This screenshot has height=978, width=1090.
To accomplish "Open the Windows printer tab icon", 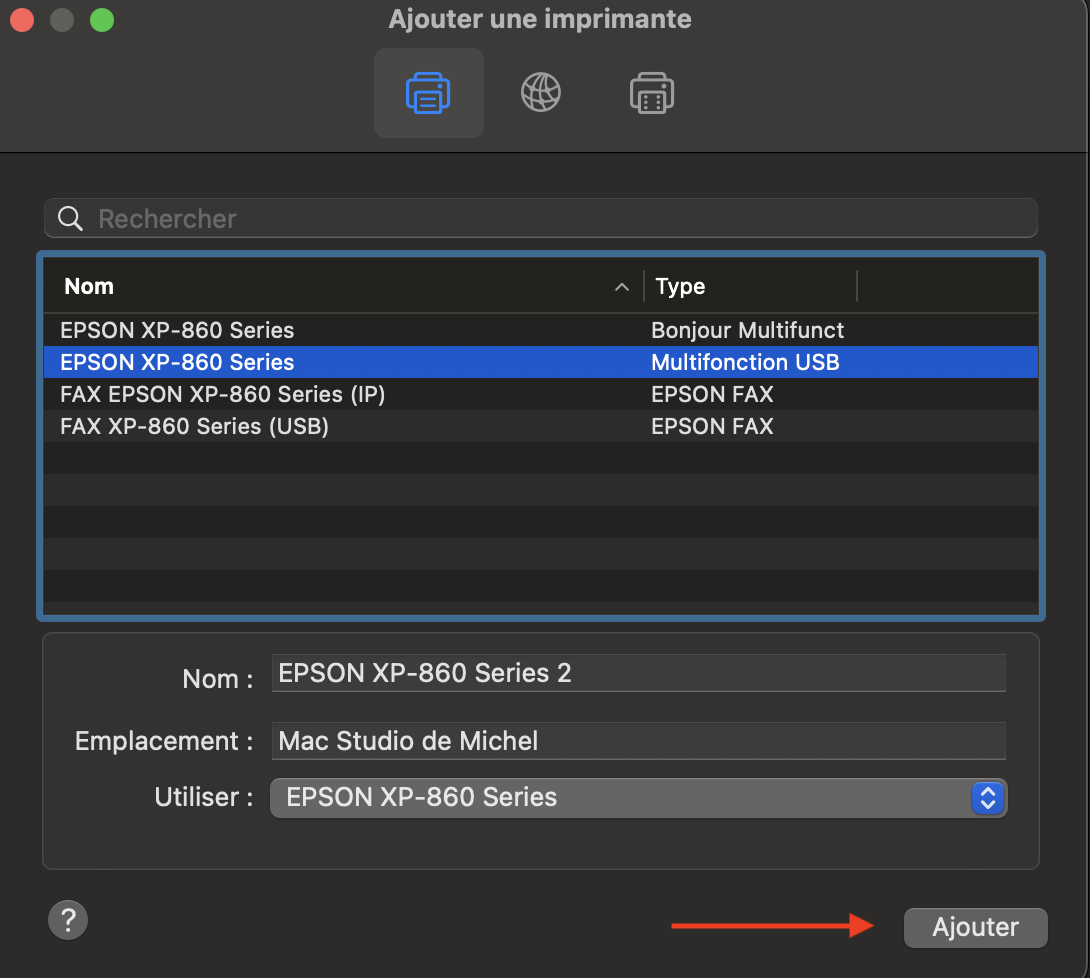I will pyautogui.click(x=652, y=93).
